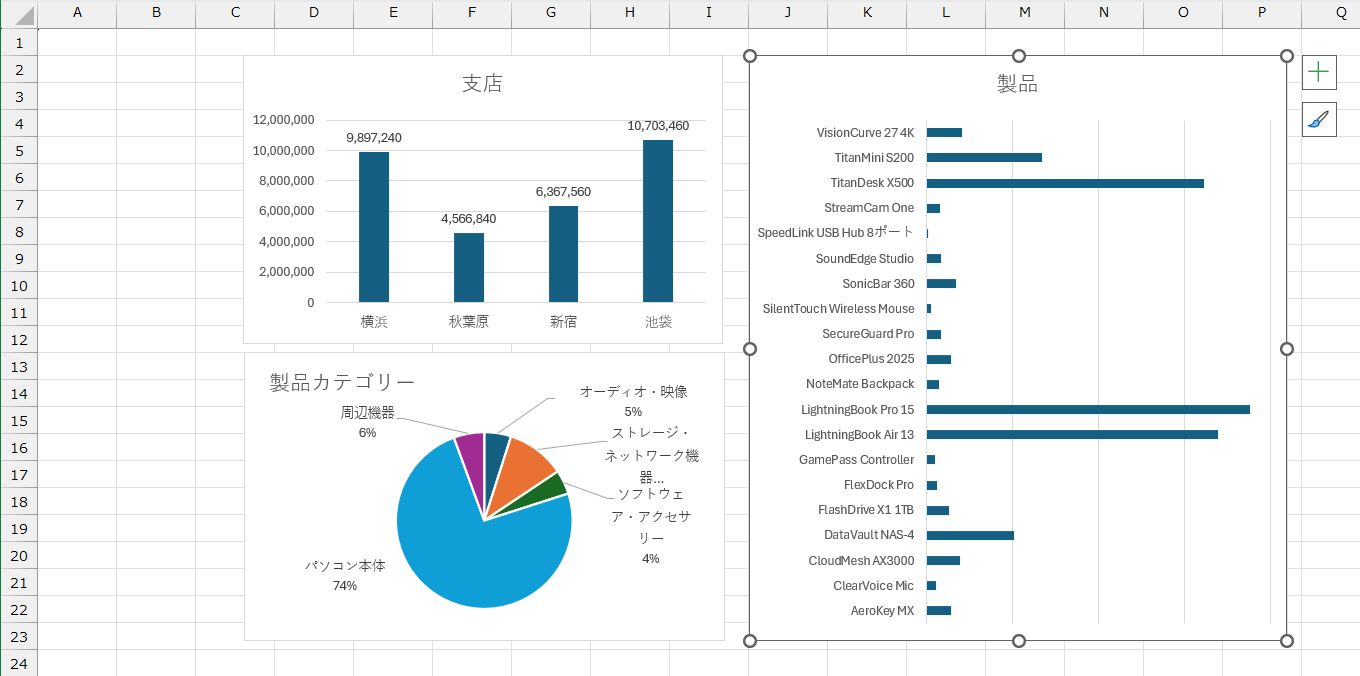Click the 製品カテゴリー chart title
1360x676 pixels.
pos(342,382)
